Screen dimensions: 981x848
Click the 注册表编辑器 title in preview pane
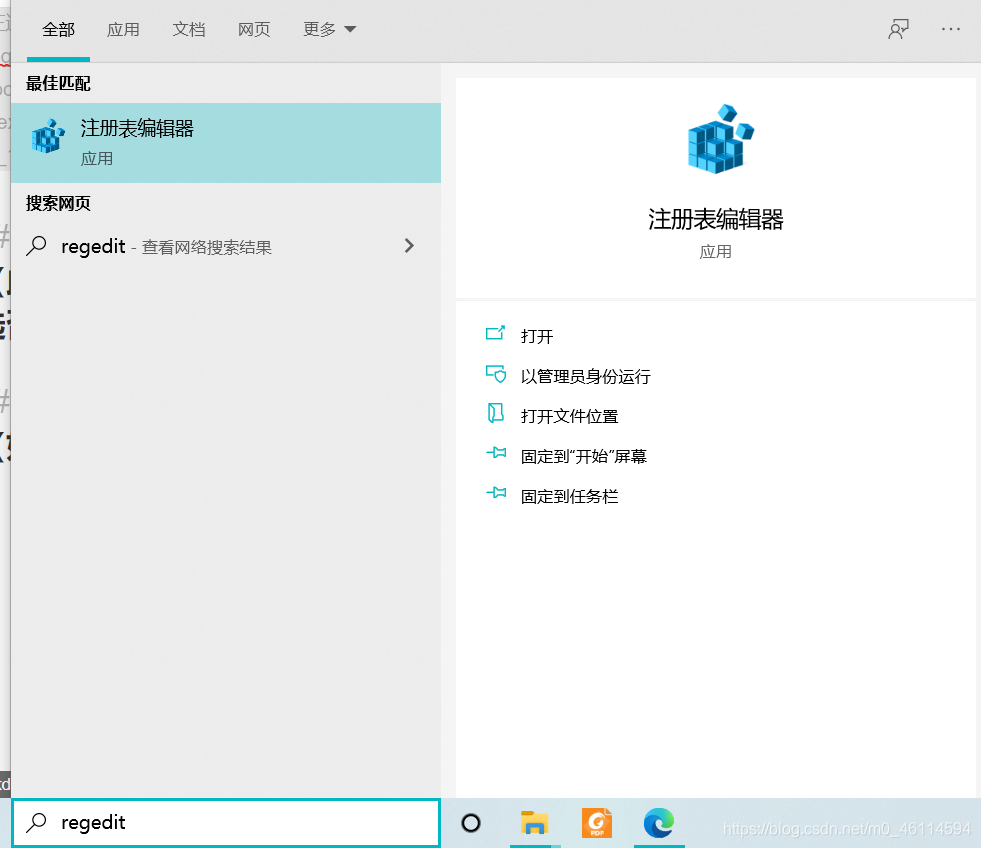[x=715, y=219]
